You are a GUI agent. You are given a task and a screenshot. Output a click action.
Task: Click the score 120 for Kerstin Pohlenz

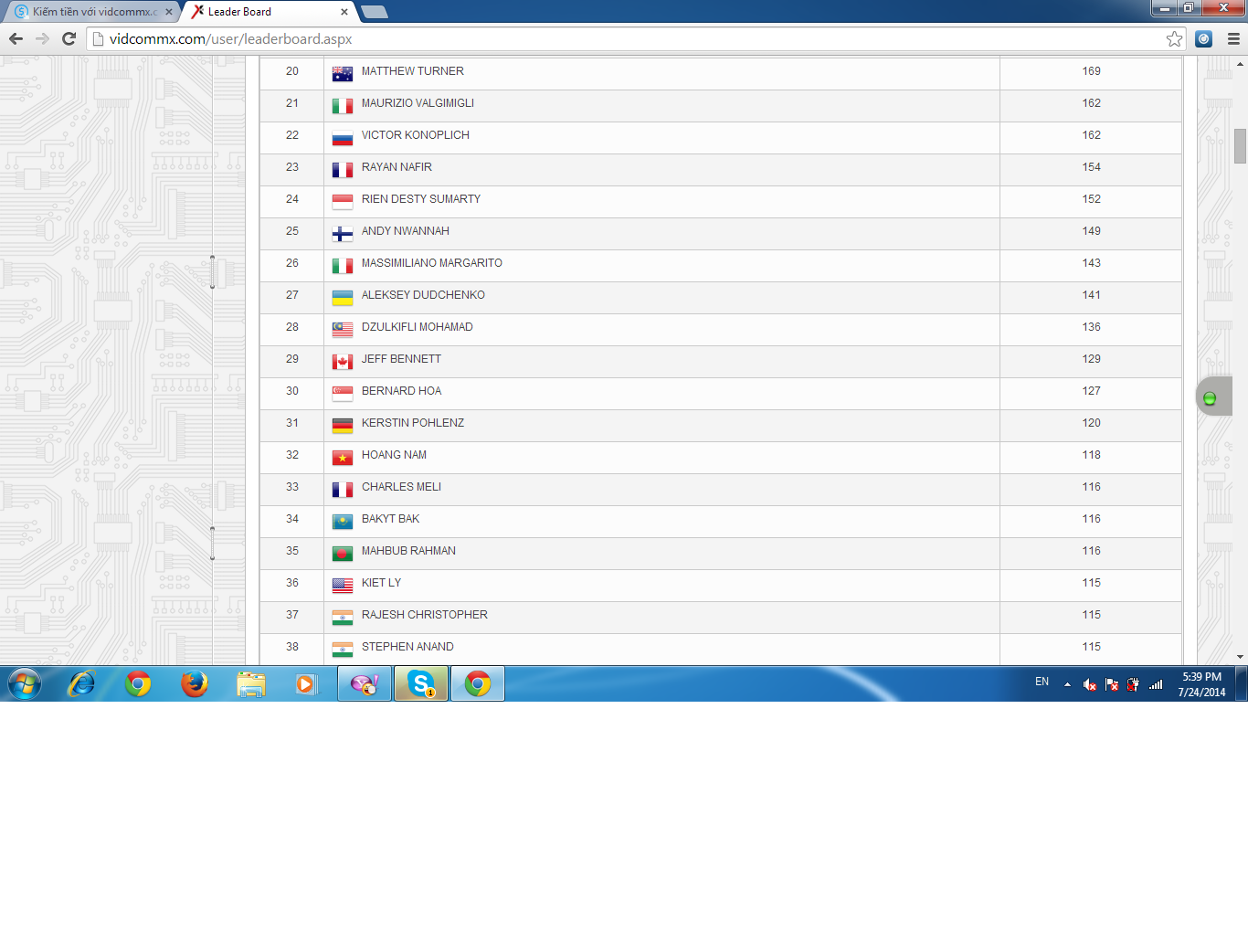(x=1092, y=423)
